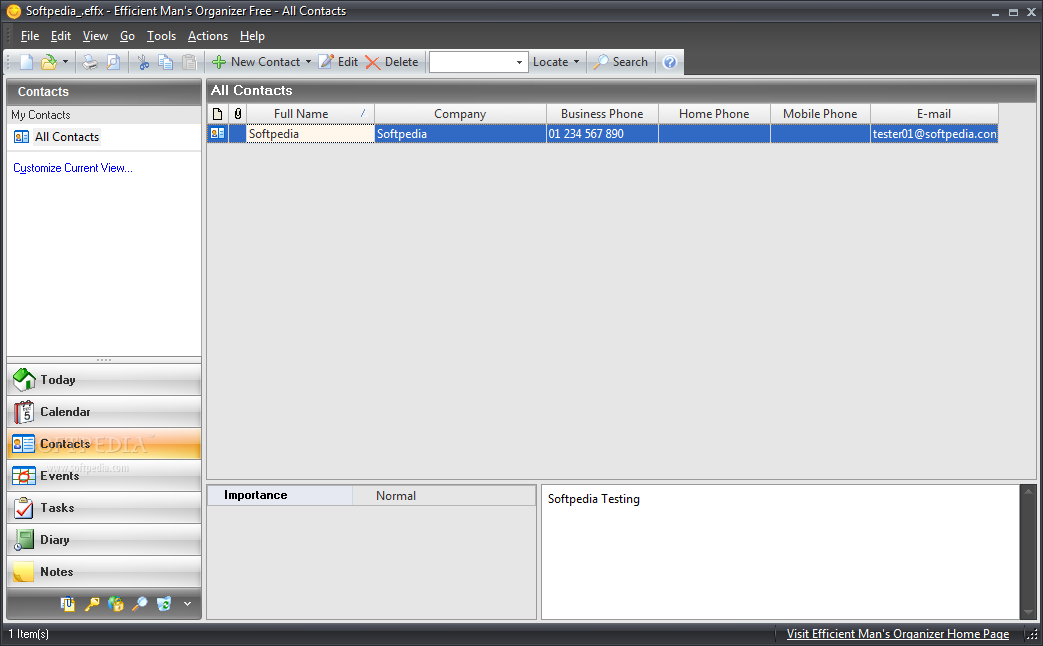Open the search text combo box
1043x646 pixels.
[x=478, y=62]
